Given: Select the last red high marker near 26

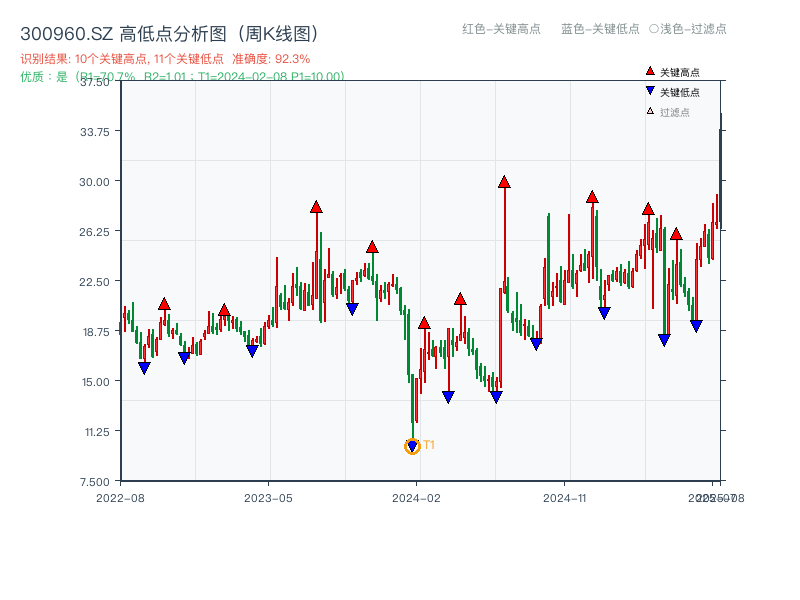Looking at the screenshot, I should (676, 234).
